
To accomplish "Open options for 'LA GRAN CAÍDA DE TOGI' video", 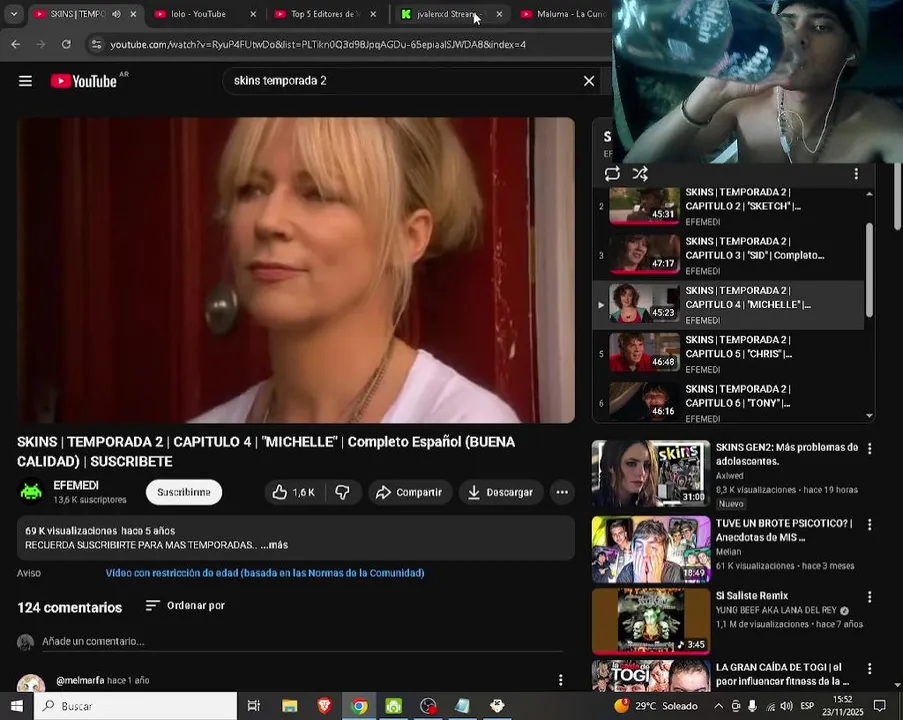I will point(870,668).
